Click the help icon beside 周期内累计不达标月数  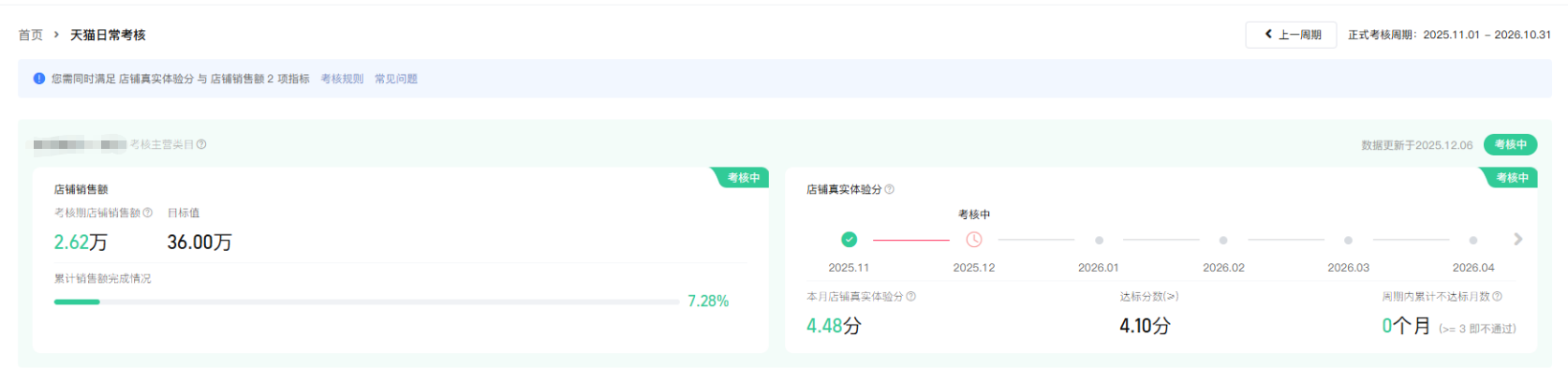point(1497,296)
